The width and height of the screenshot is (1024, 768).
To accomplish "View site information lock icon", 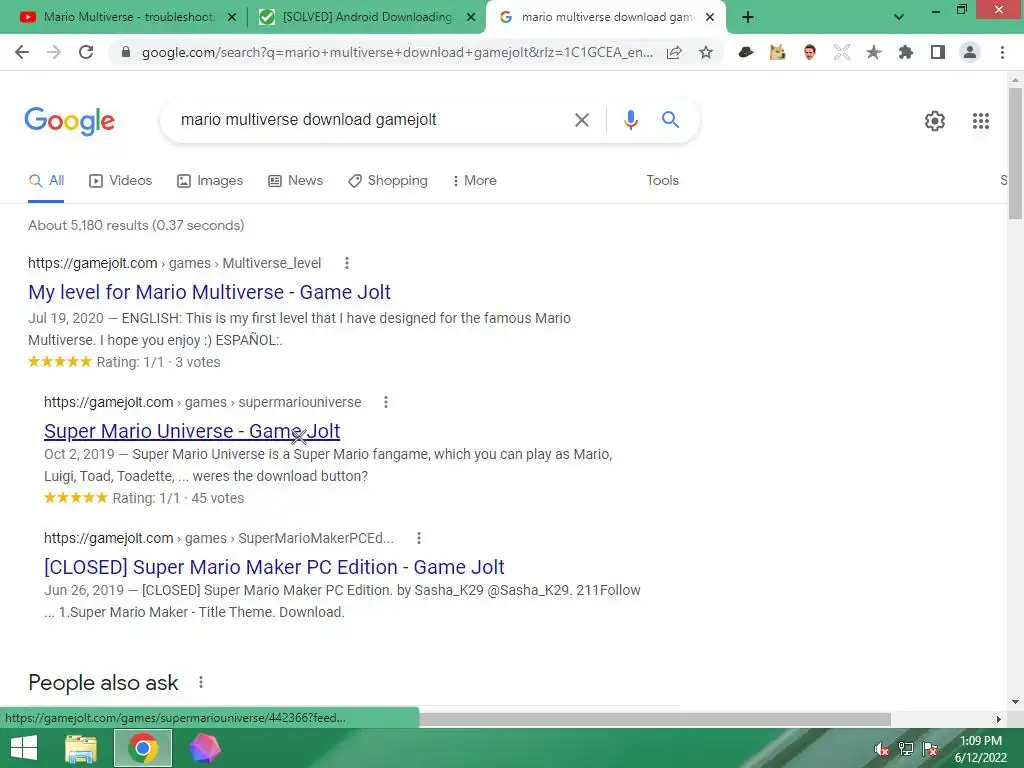I will click(127, 52).
